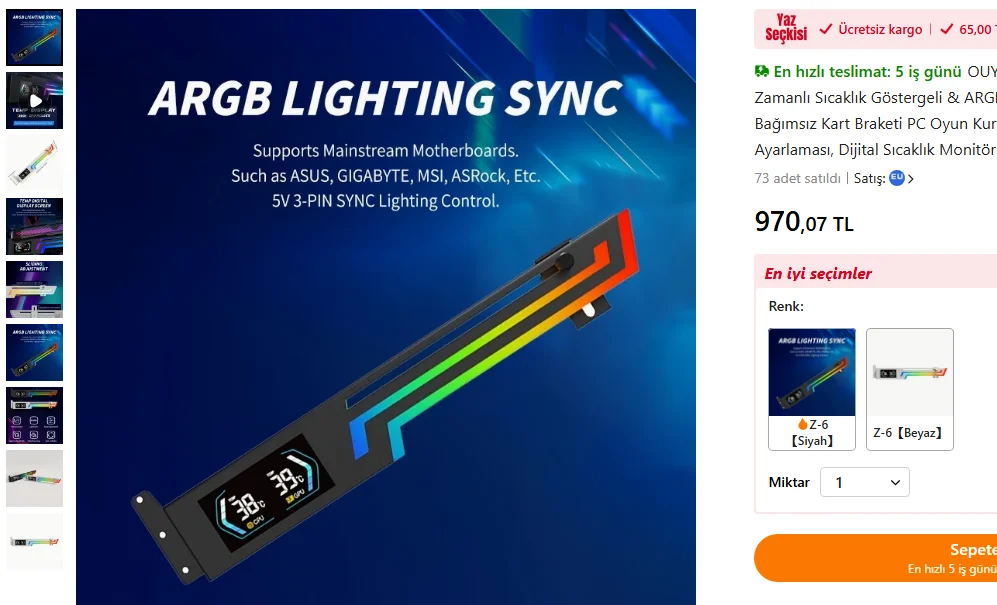Click the blue EU seller badge icon
Screen dimensions: 997x605
coord(897,178)
